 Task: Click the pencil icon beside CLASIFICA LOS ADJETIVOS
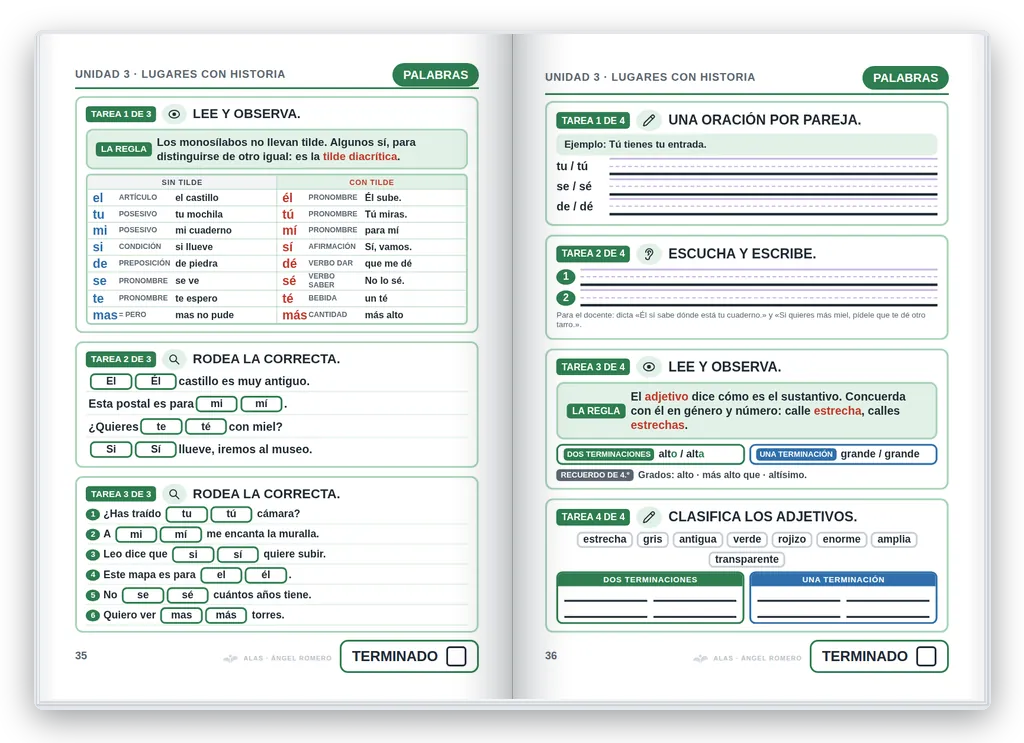(x=648, y=517)
